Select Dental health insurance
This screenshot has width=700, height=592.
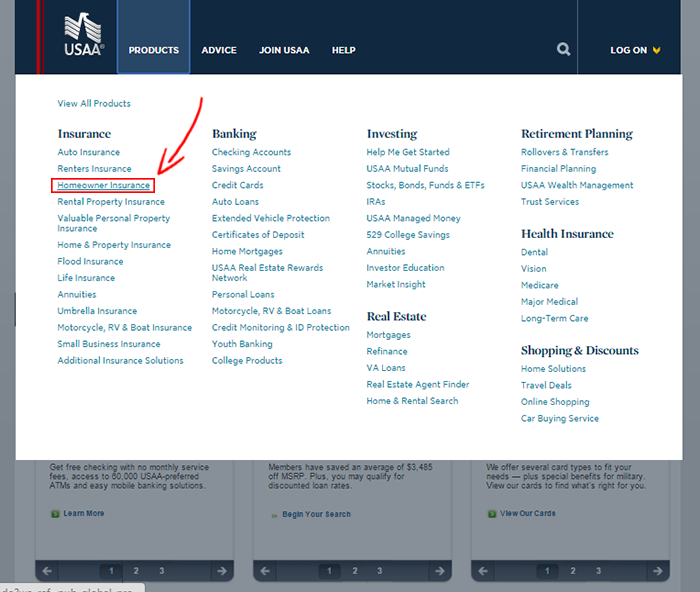click(x=534, y=252)
